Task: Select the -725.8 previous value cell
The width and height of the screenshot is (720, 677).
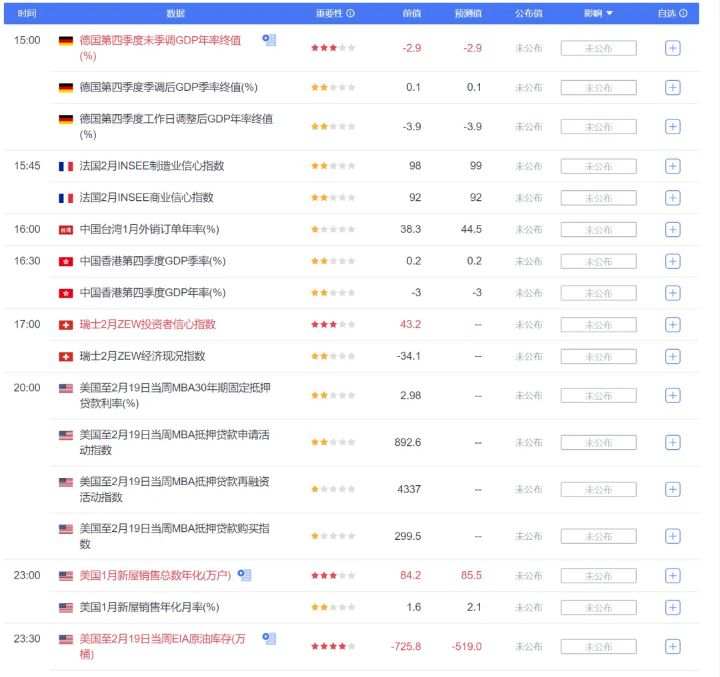Action: pyautogui.click(x=405, y=647)
